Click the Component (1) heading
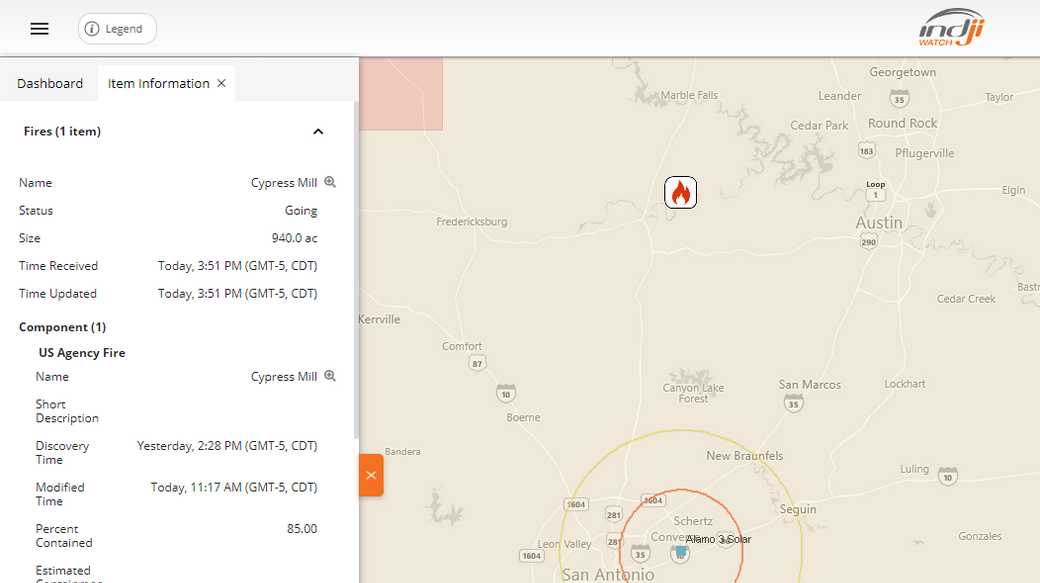 [x=62, y=327]
